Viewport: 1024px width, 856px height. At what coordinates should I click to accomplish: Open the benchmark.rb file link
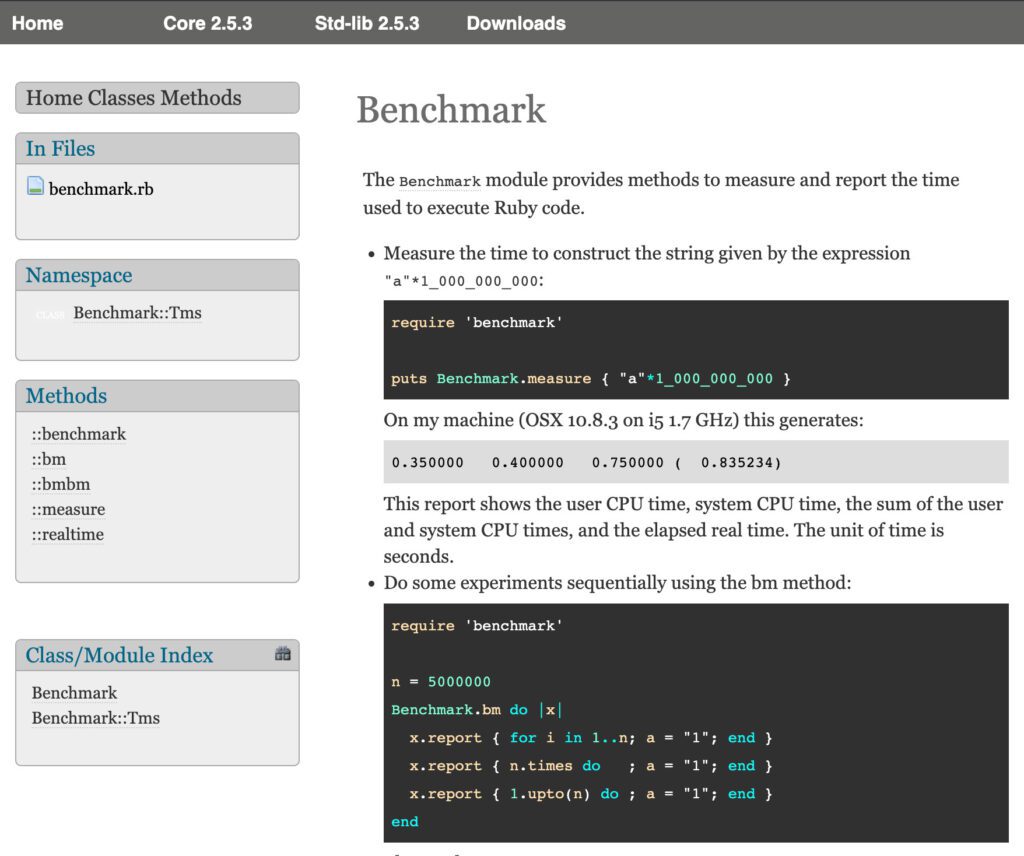pyautogui.click(x=101, y=188)
